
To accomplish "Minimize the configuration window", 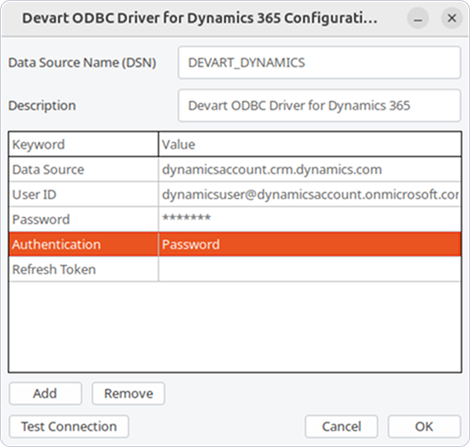I will [x=418, y=18].
